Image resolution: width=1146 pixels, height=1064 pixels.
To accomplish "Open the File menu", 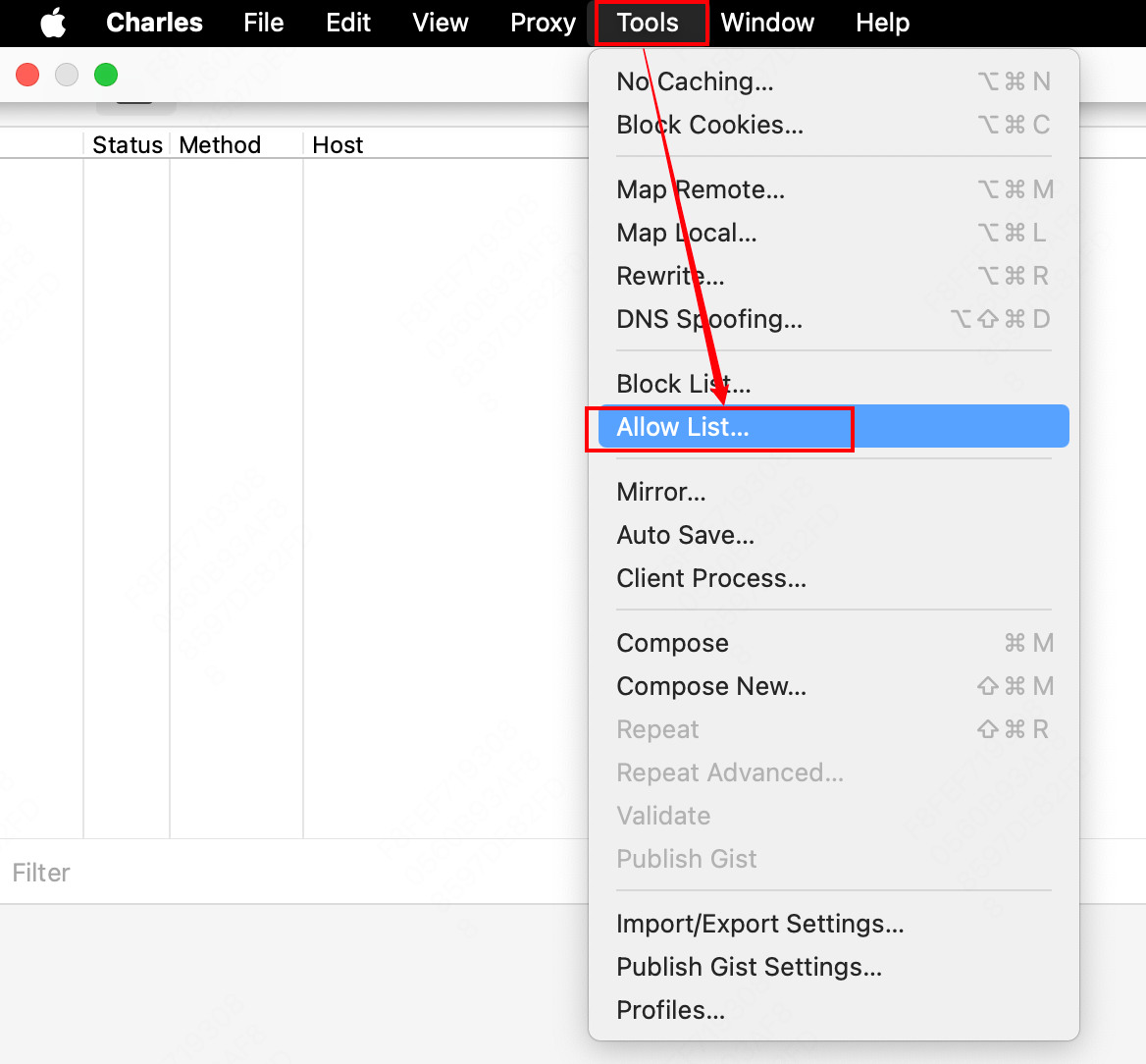I will 263,23.
